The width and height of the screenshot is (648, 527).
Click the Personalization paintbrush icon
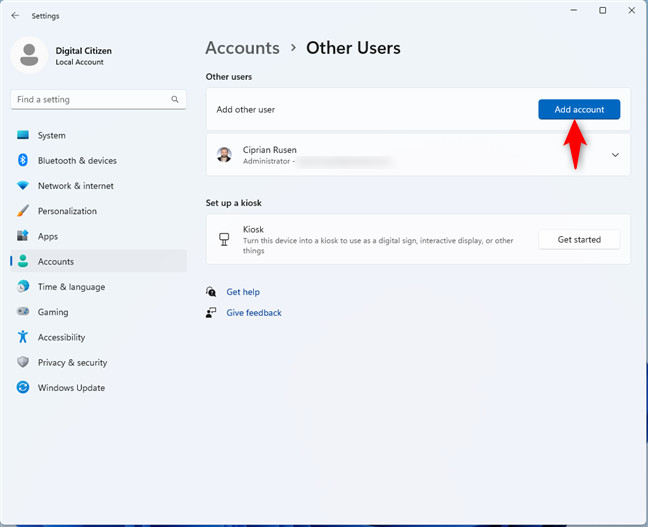coord(22,211)
